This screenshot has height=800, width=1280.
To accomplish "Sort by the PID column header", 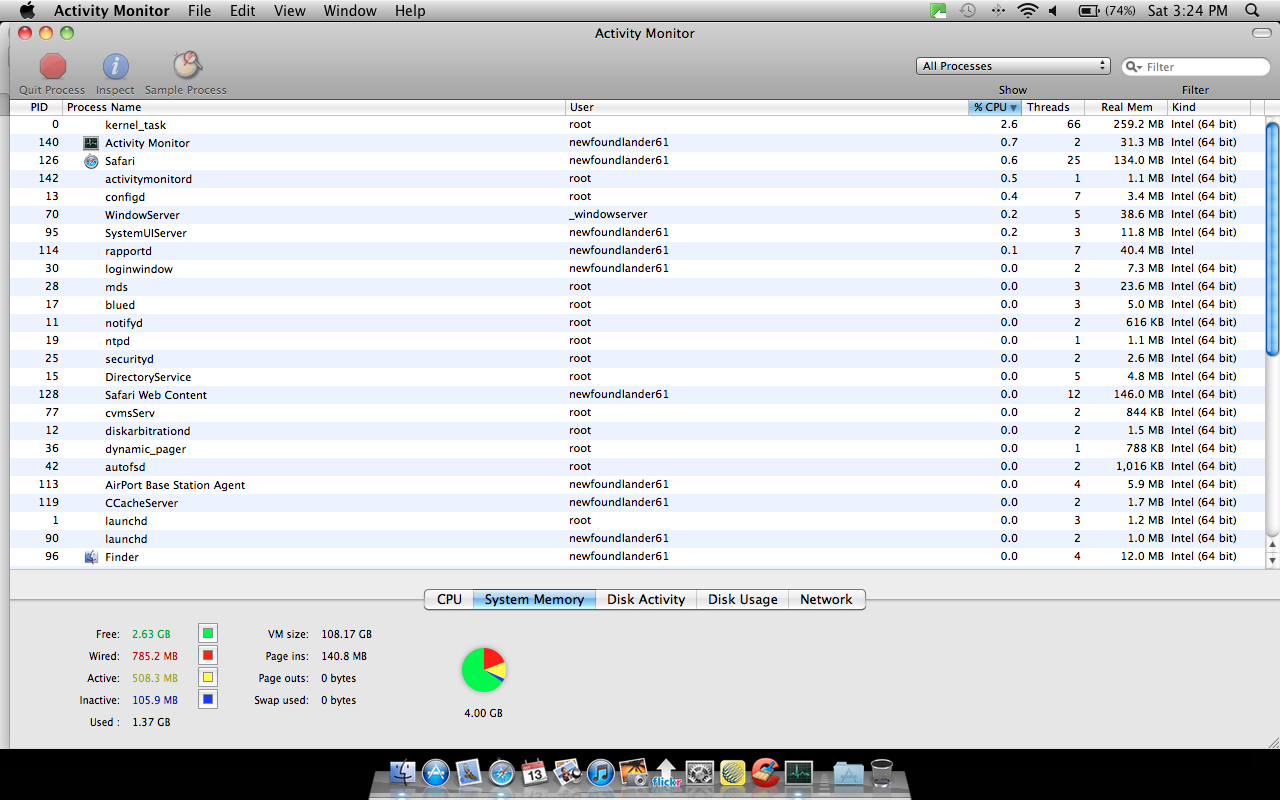I will tap(37, 107).
